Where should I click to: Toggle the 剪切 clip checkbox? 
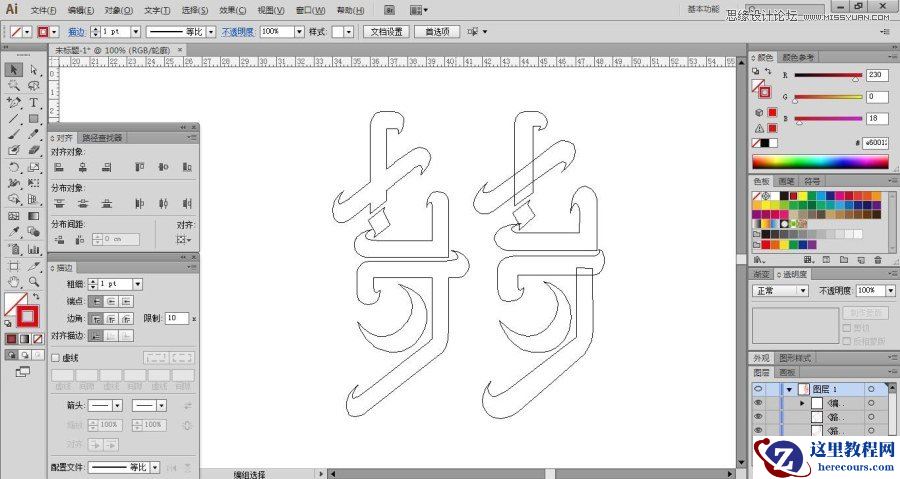point(847,328)
